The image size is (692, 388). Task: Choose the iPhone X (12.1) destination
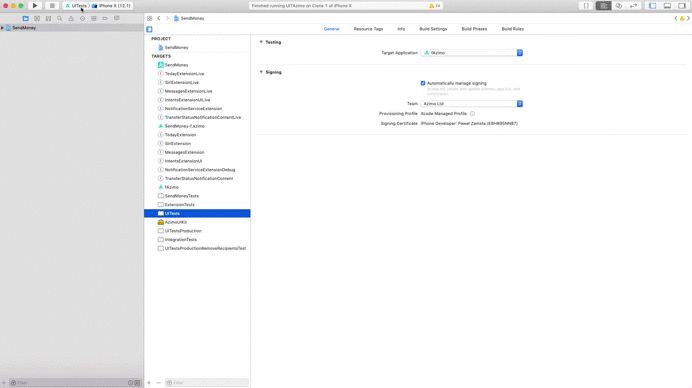pyautogui.click(x=111, y=6)
